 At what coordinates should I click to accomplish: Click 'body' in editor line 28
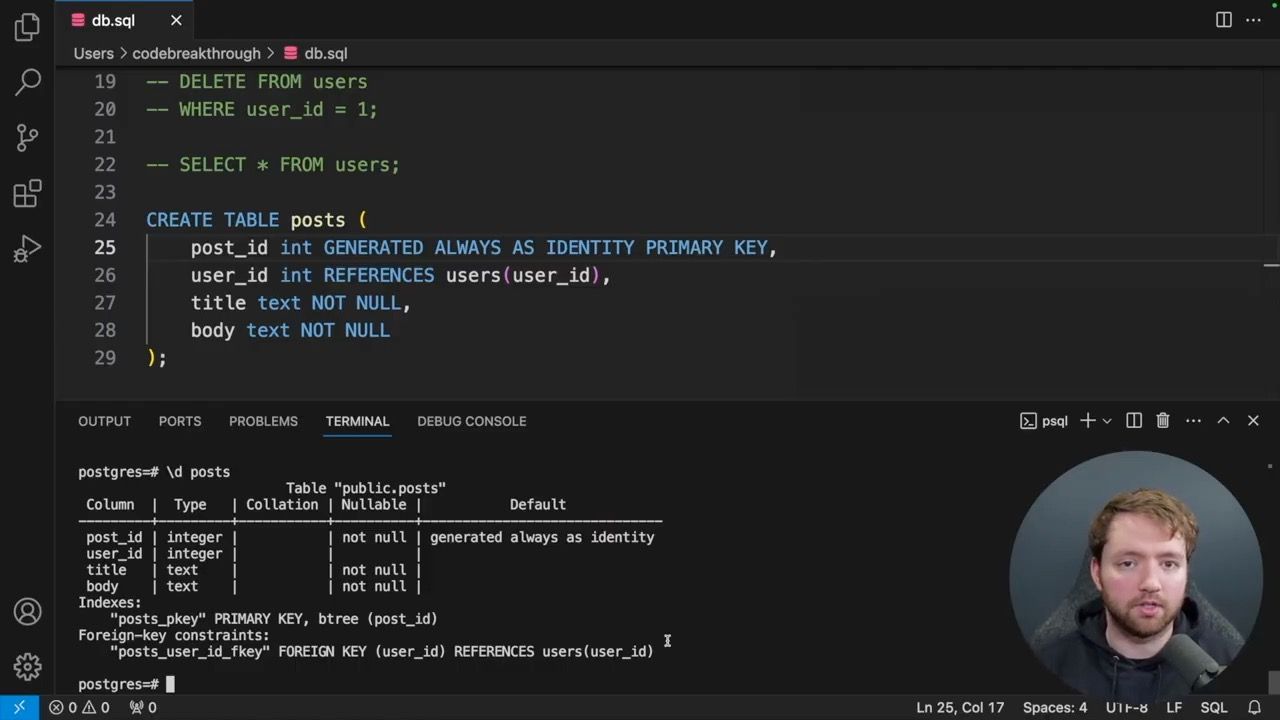coord(212,330)
